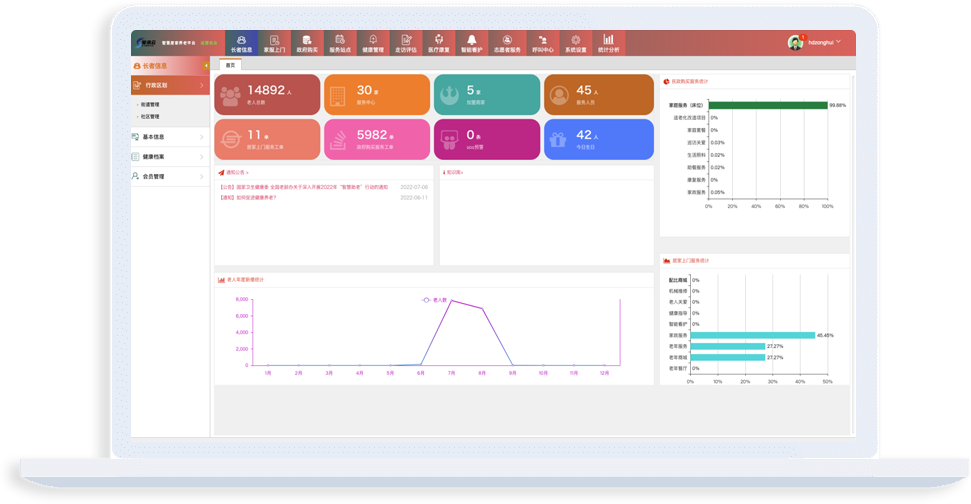Screen dimensions: 971x504
Task: Open the 智能看护 bell icon in the top navigation
Action: (472, 40)
